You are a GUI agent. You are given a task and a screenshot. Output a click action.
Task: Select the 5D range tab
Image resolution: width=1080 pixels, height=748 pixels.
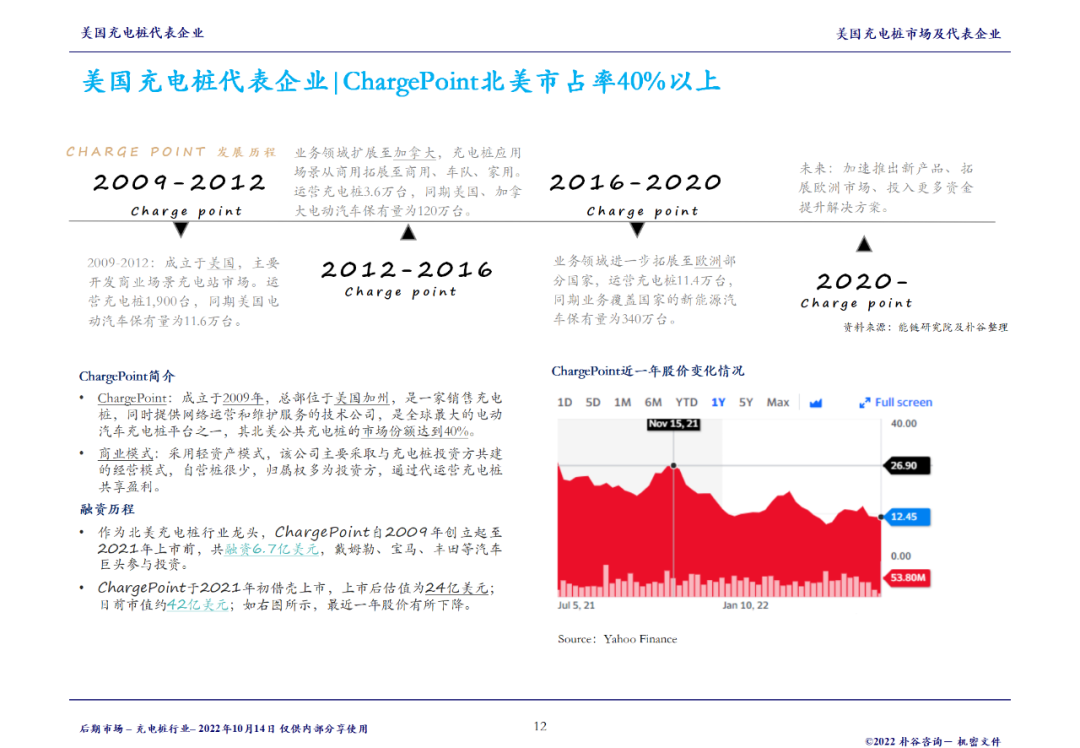tap(593, 402)
